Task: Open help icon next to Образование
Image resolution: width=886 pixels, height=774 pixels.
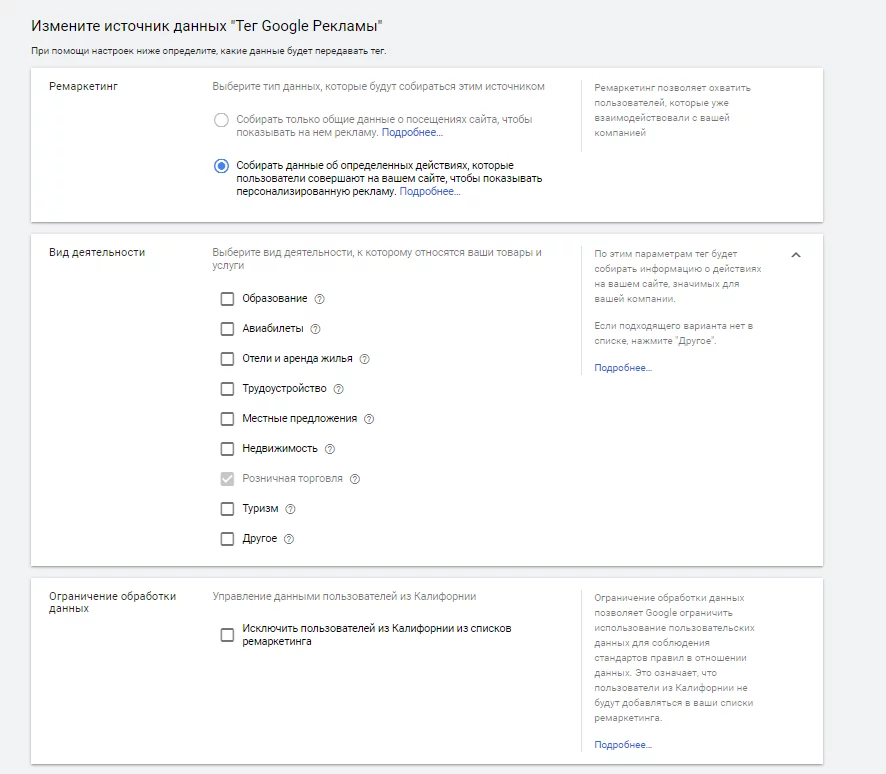Action: click(x=319, y=299)
